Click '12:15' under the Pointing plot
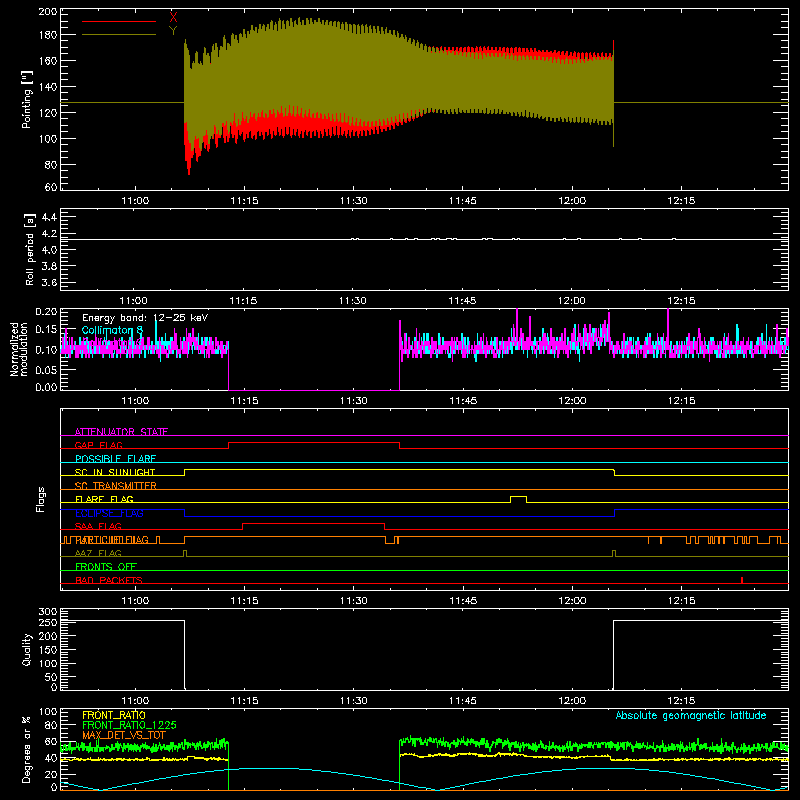 pos(681,201)
